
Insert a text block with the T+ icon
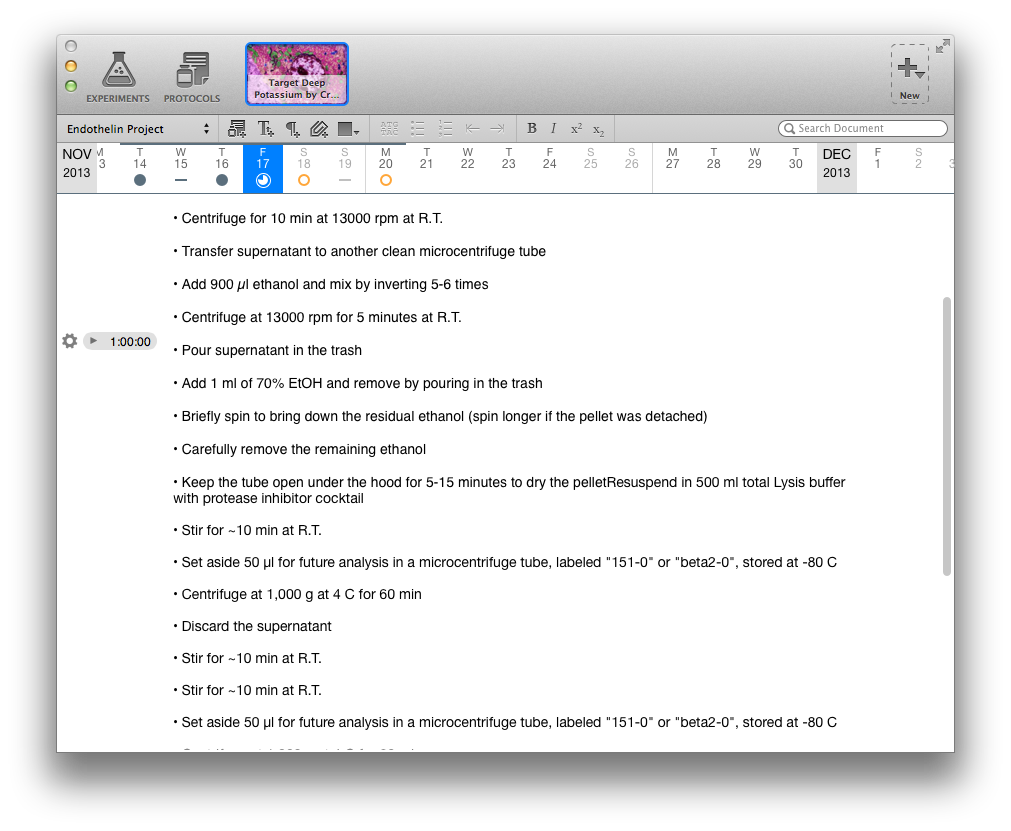266,129
